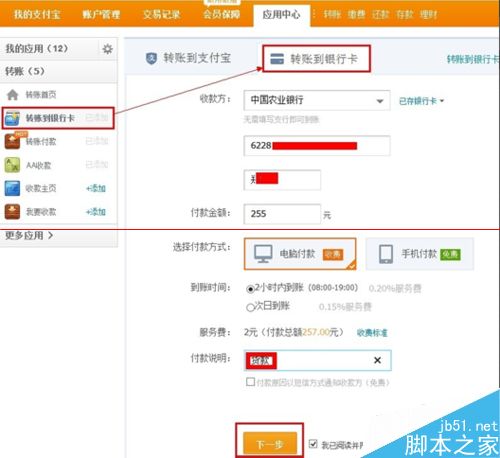Image resolution: width=500 pixels, height=458 pixels.
Task: Select the 应用中心 tab
Action: (x=281, y=14)
